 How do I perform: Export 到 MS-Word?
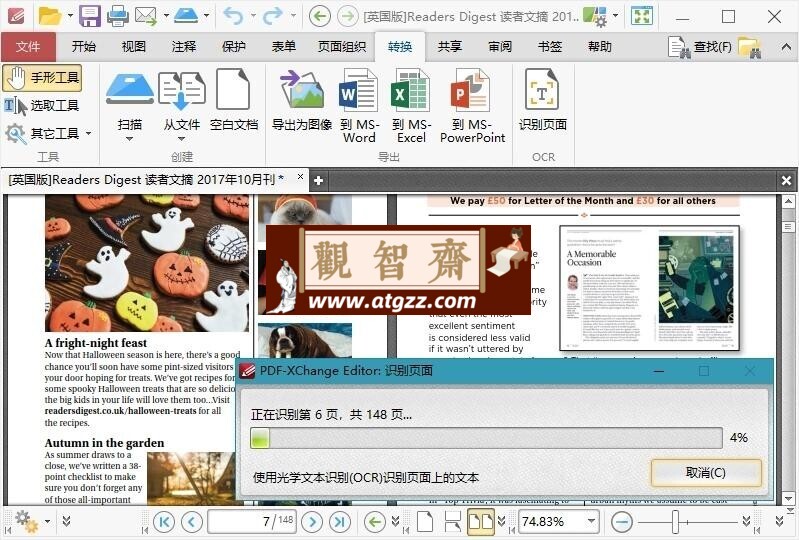tap(359, 106)
